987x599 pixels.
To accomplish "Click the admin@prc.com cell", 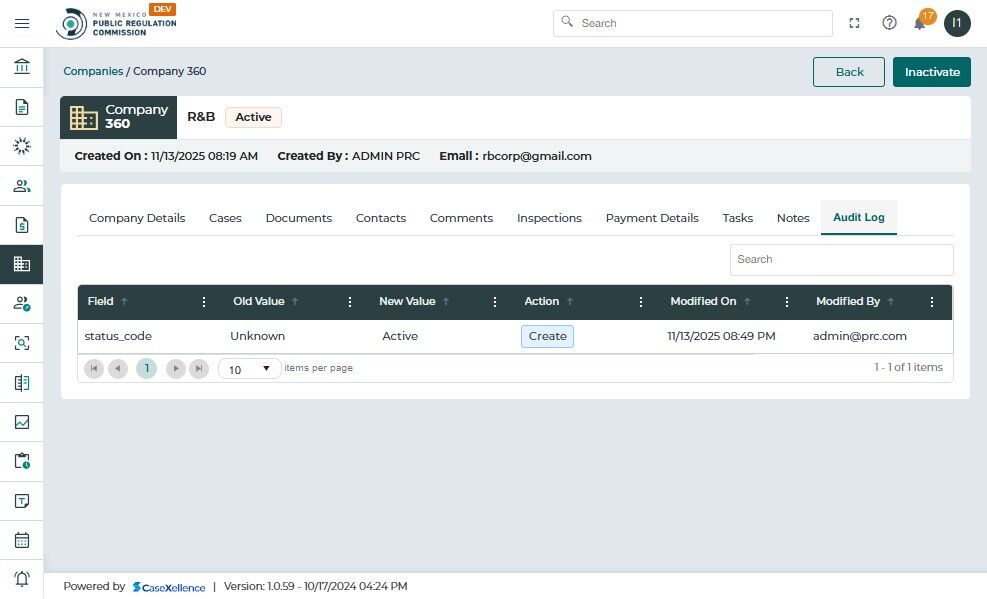I will tap(860, 336).
